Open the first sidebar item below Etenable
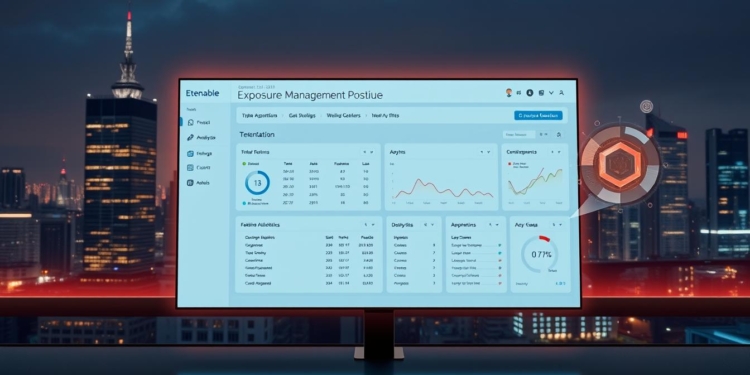 (199, 122)
